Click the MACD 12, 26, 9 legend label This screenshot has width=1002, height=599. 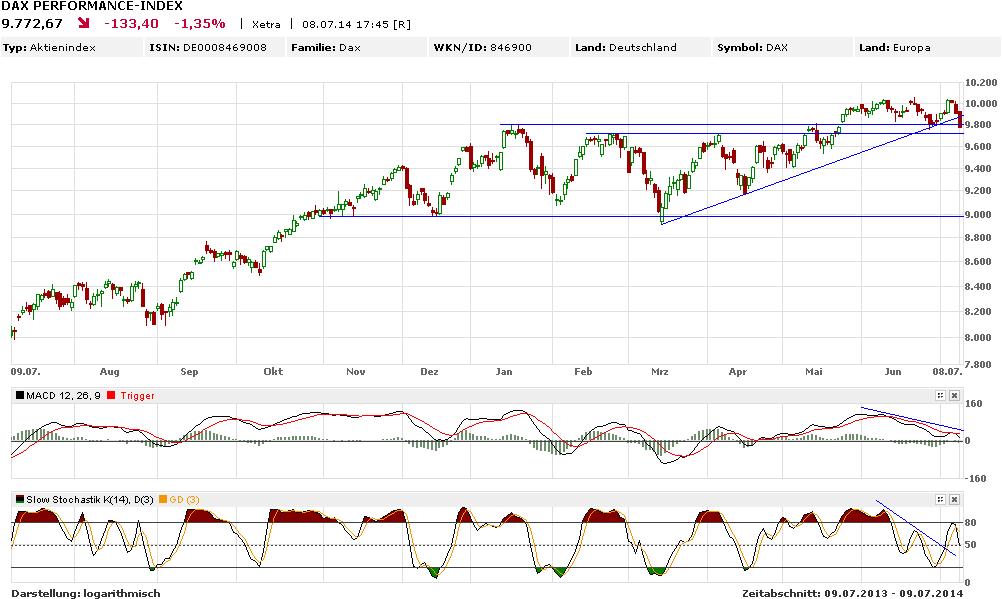tap(63, 396)
